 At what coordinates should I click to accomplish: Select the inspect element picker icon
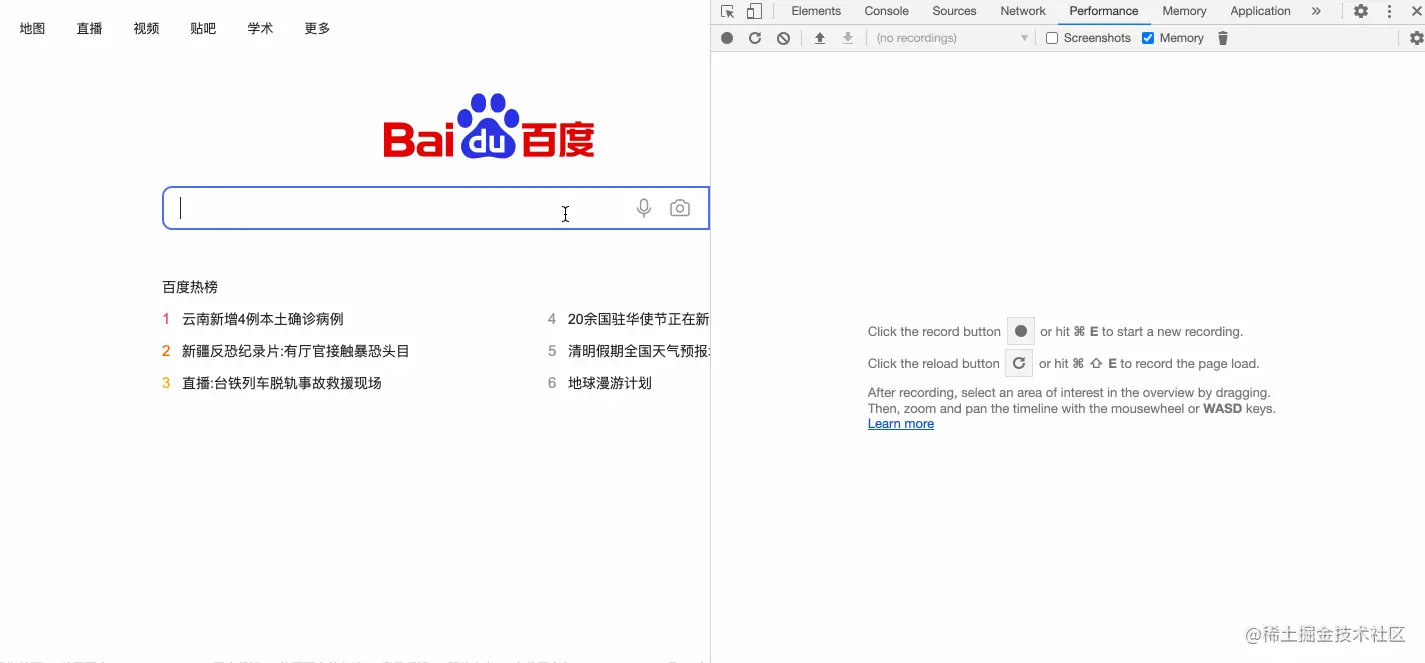pos(727,11)
